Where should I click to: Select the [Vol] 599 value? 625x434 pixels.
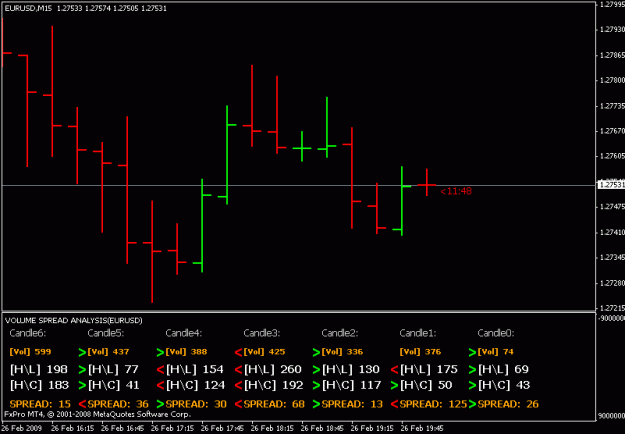pos(30,352)
